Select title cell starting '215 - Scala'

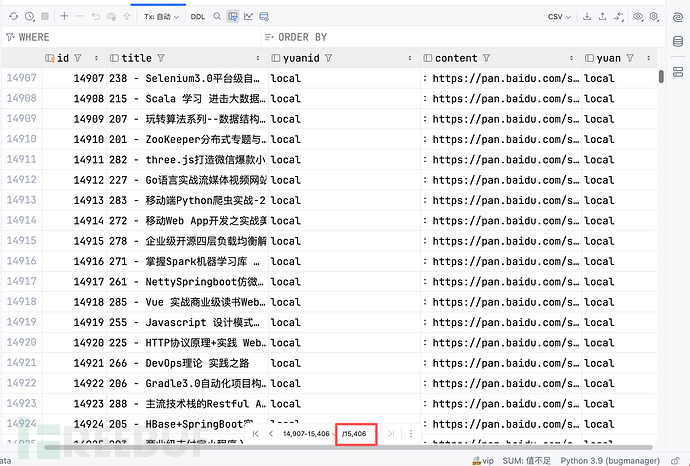click(187, 99)
